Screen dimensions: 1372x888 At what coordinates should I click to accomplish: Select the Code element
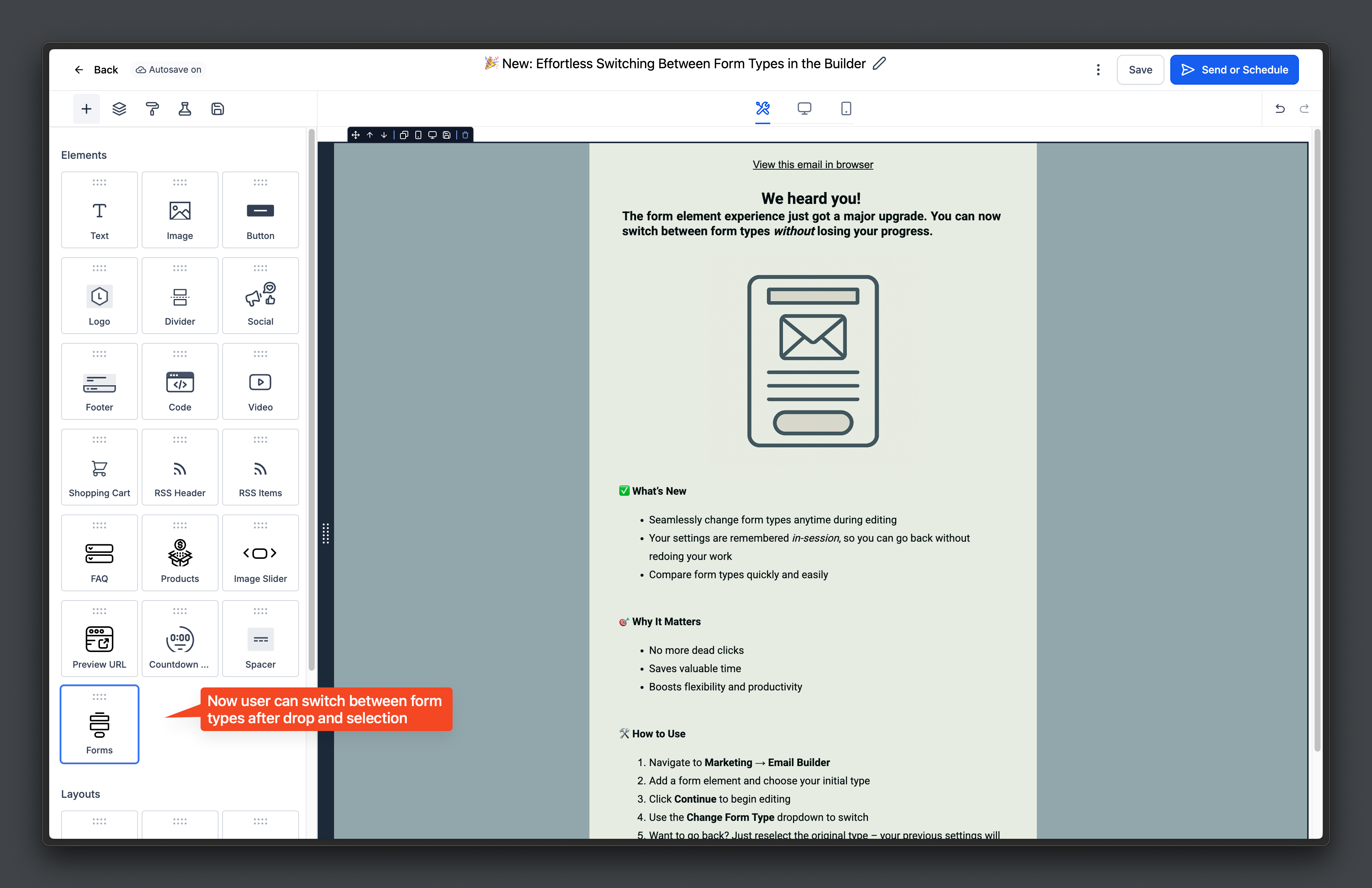click(180, 381)
